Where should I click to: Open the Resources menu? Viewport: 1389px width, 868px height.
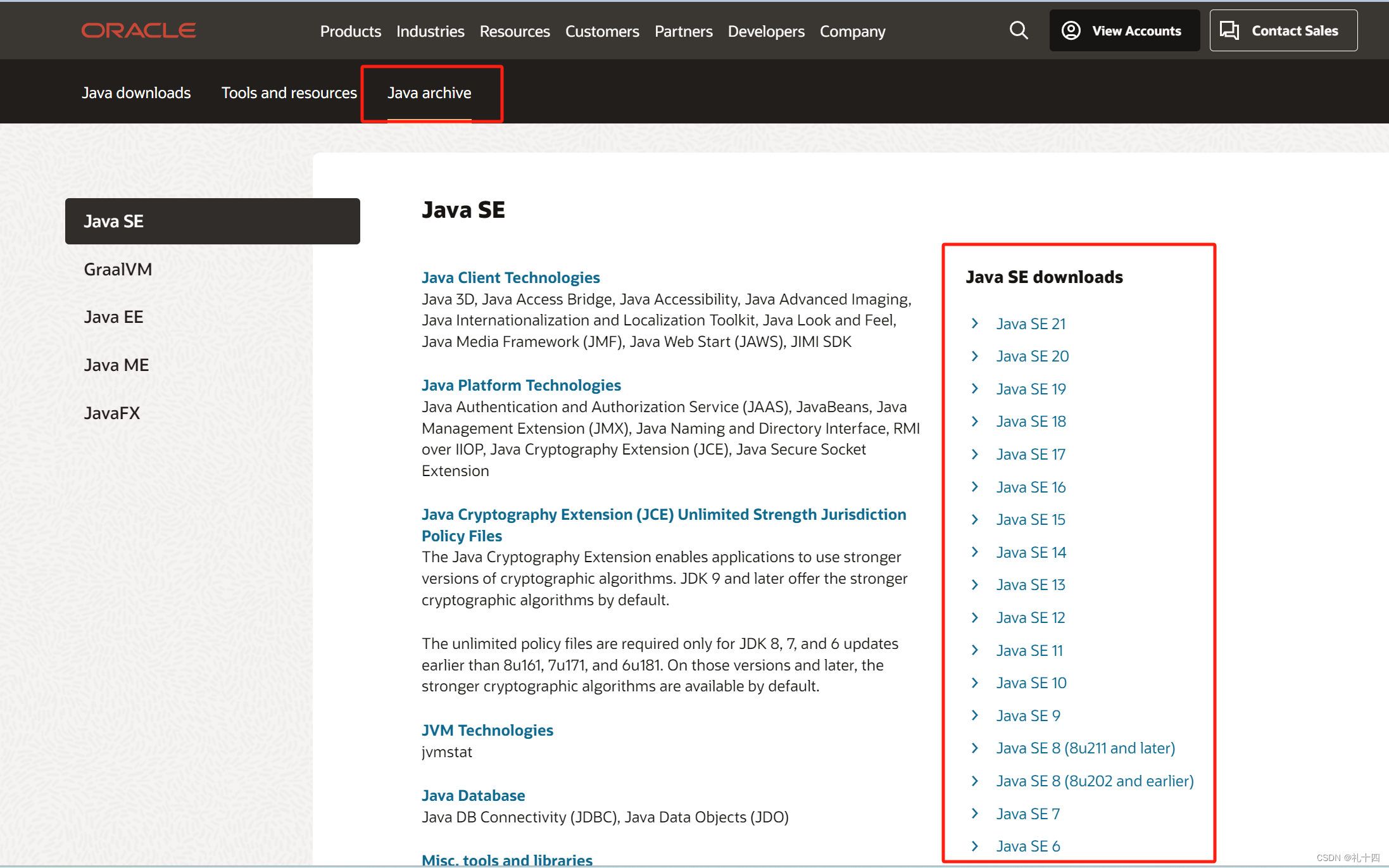515,31
